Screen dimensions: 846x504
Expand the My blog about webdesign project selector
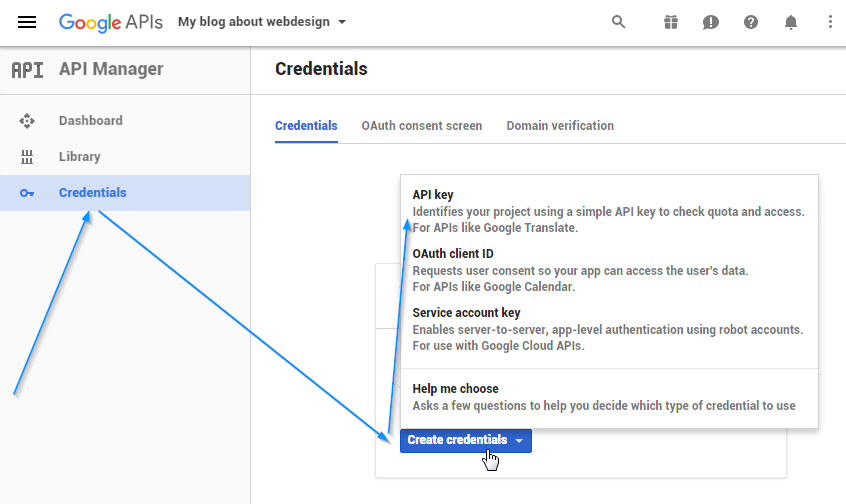pyautogui.click(x=262, y=22)
